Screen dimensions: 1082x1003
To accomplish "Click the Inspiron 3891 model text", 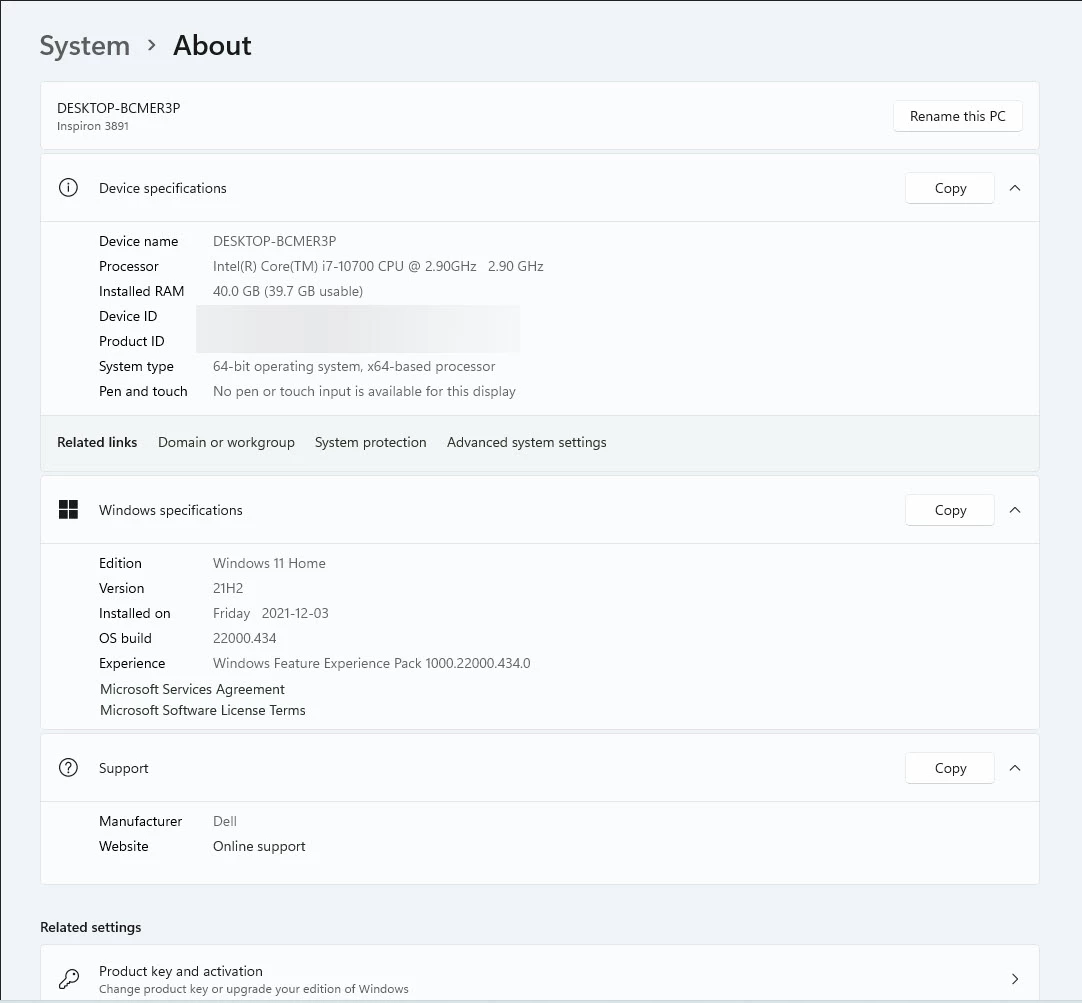I will coord(92,126).
